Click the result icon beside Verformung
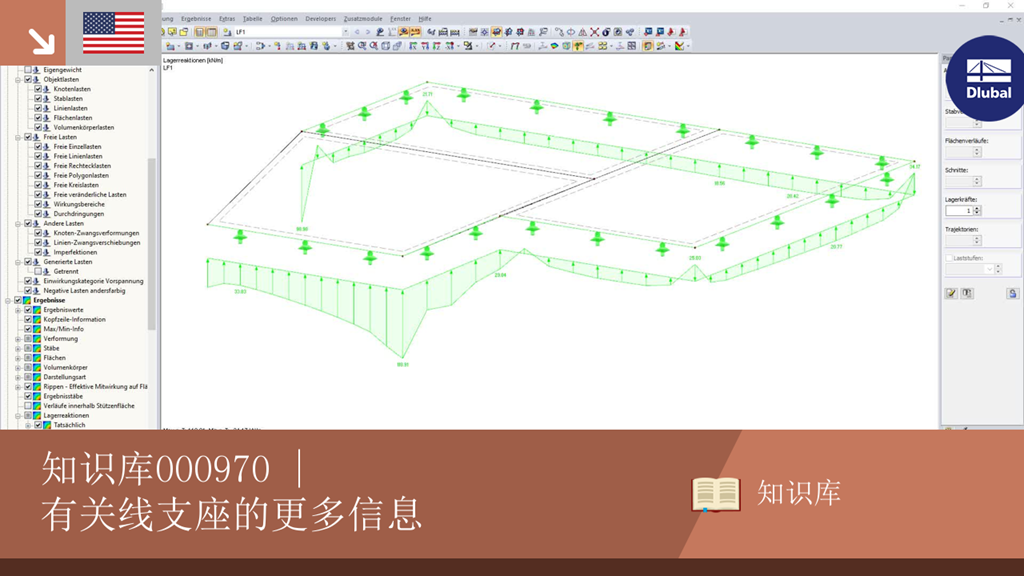1024x576 pixels. tap(37, 338)
